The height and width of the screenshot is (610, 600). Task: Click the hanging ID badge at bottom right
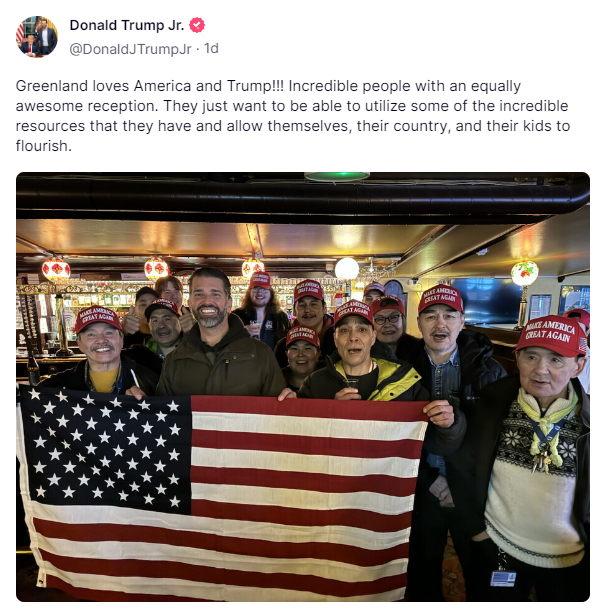pos(503,578)
